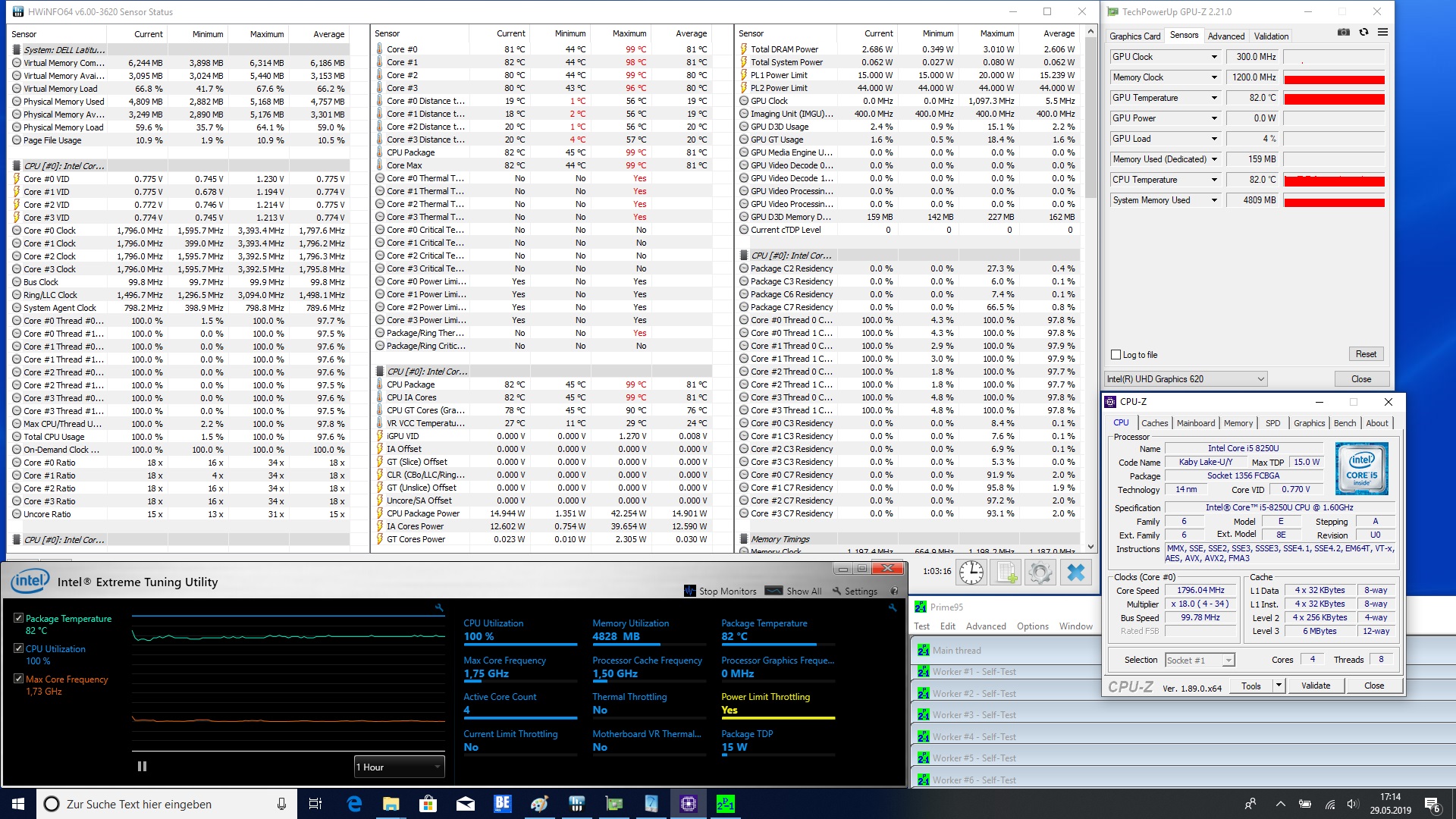Enable Log to file in GPU-Z
This screenshot has height=819, width=1456.
click(1116, 355)
